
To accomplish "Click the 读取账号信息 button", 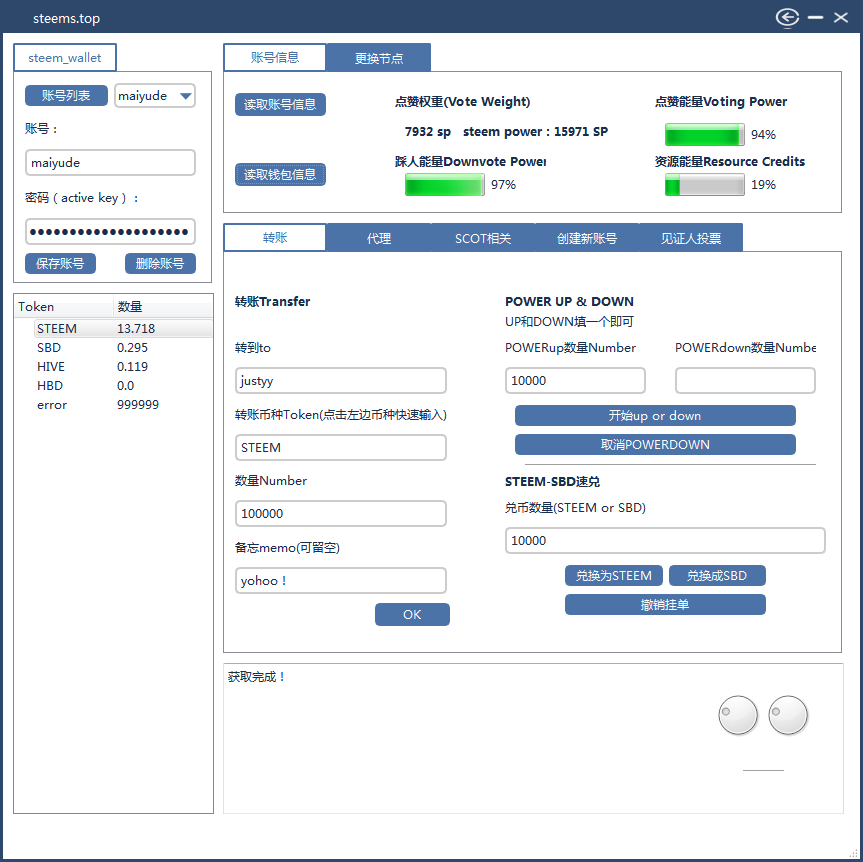I will 280,104.
